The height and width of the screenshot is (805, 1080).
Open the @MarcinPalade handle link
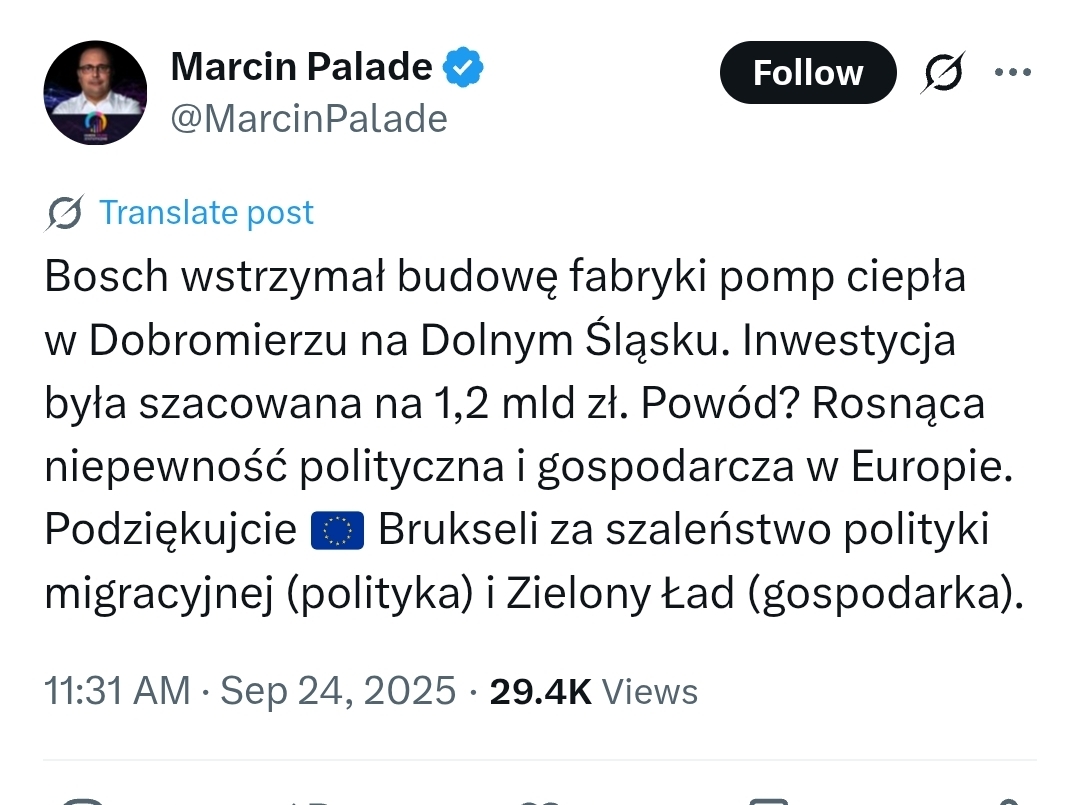tap(309, 119)
